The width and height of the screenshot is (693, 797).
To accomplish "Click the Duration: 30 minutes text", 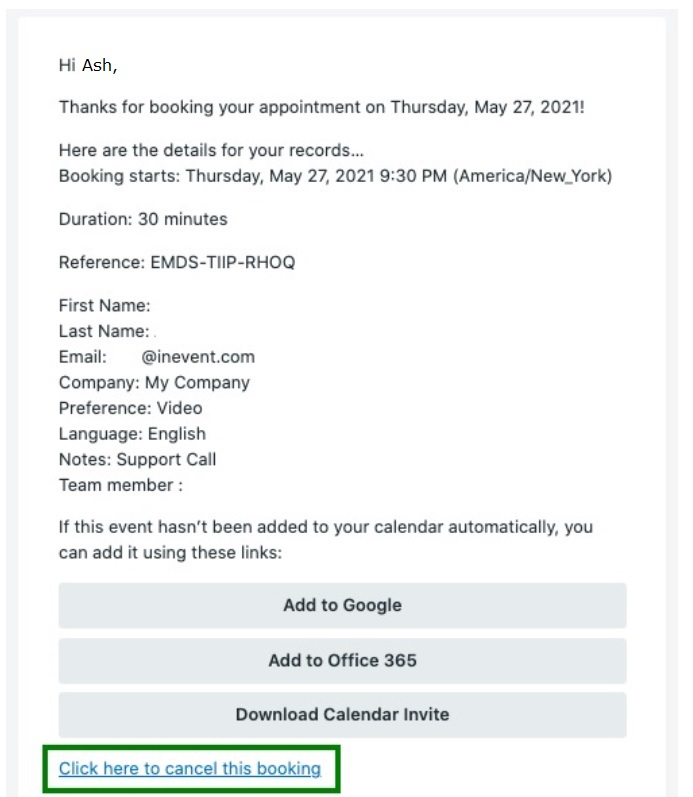I will [143, 219].
